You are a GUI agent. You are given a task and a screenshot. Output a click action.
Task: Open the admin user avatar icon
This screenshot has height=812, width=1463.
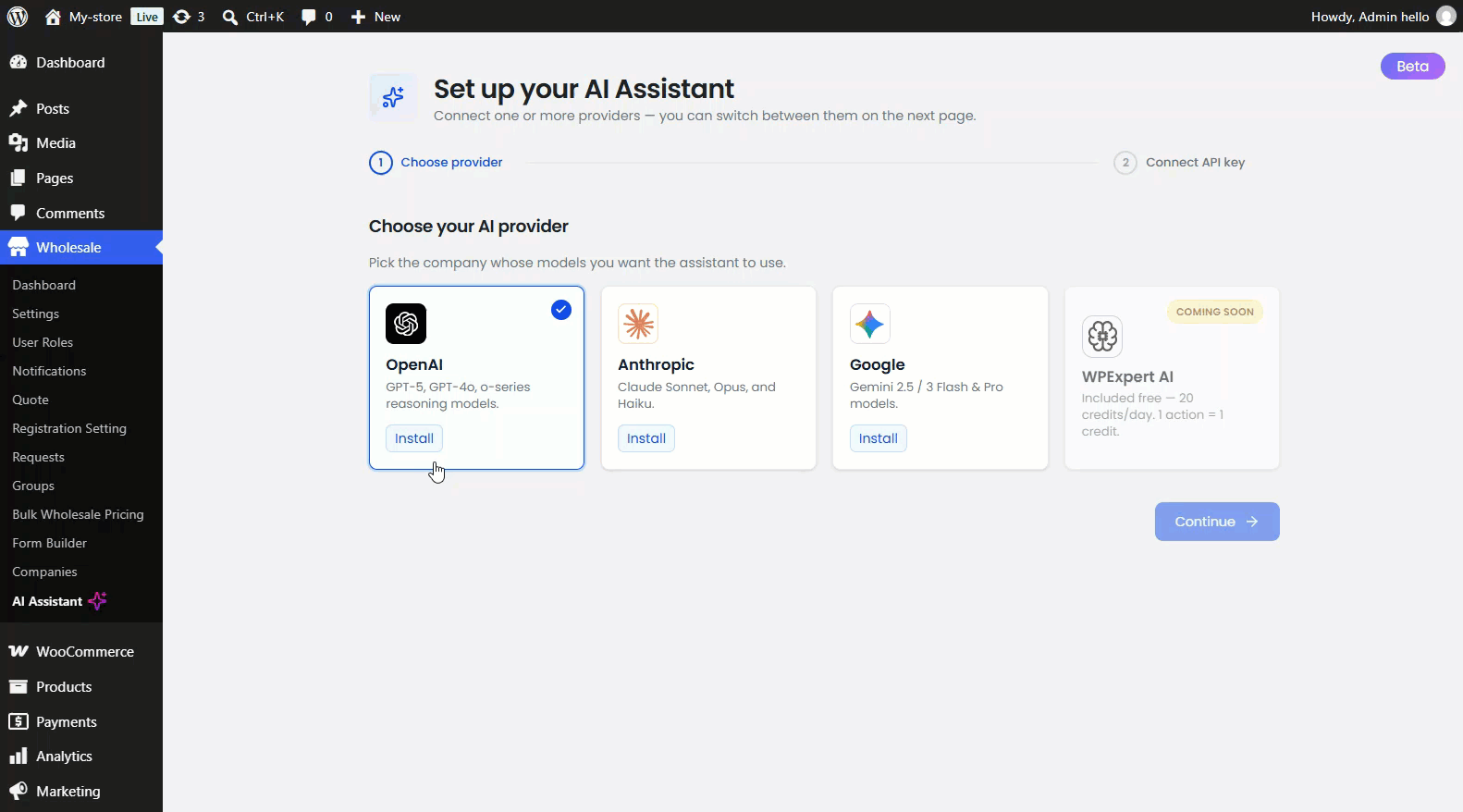pyautogui.click(x=1446, y=17)
